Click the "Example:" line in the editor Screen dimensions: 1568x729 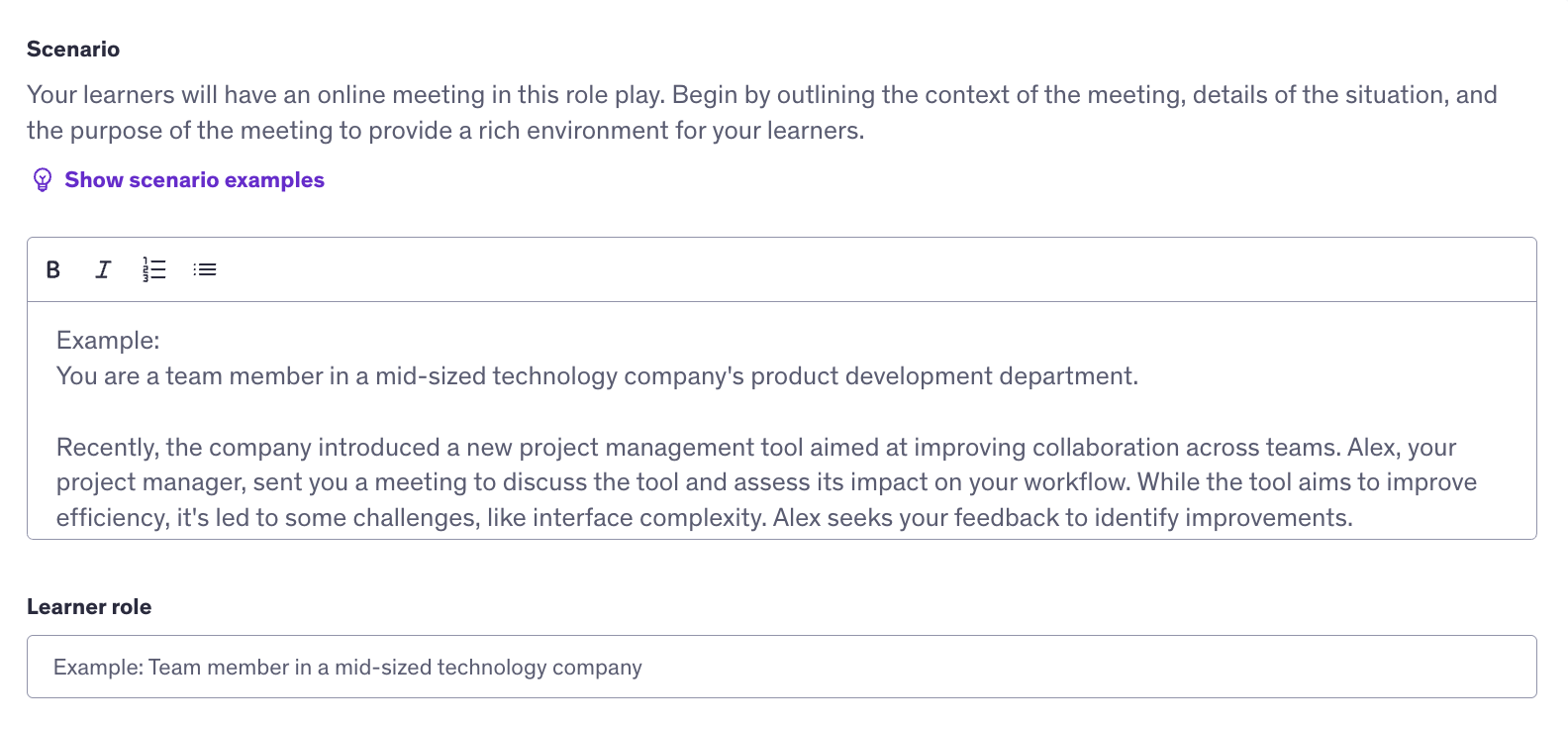pyautogui.click(x=108, y=341)
